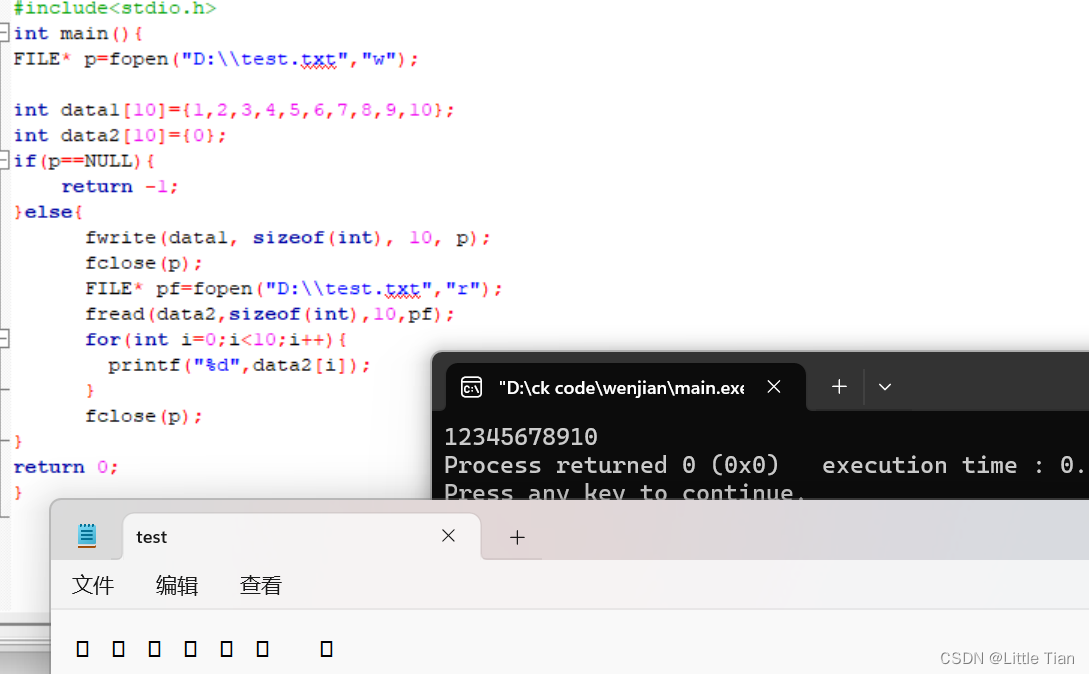Click the first fclose(p) line after fwrite
The width and height of the screenshot is (1089, 674).
(x=144, y=263)
